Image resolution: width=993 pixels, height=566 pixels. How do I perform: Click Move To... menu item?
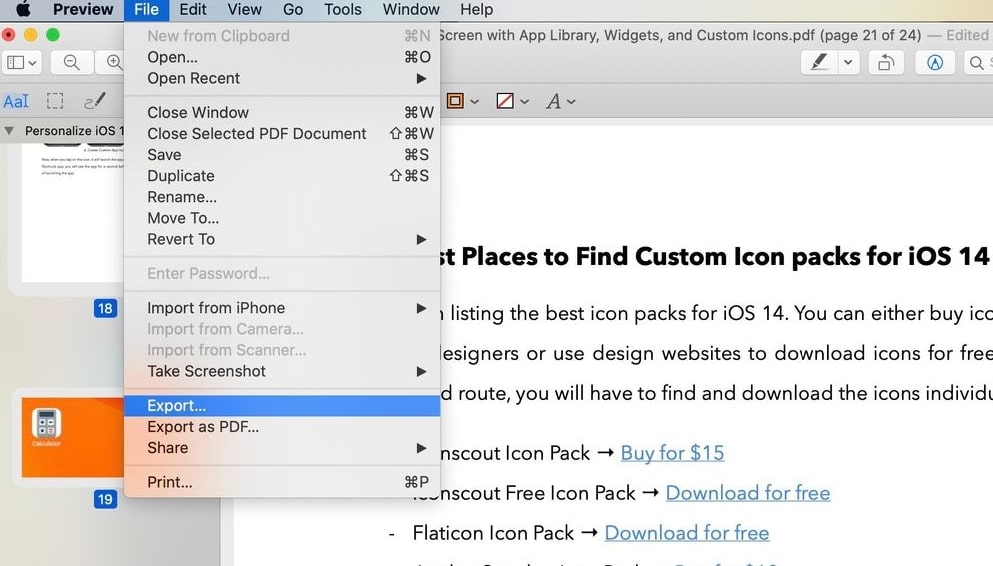pyautogui.click(x=282, y=218)
